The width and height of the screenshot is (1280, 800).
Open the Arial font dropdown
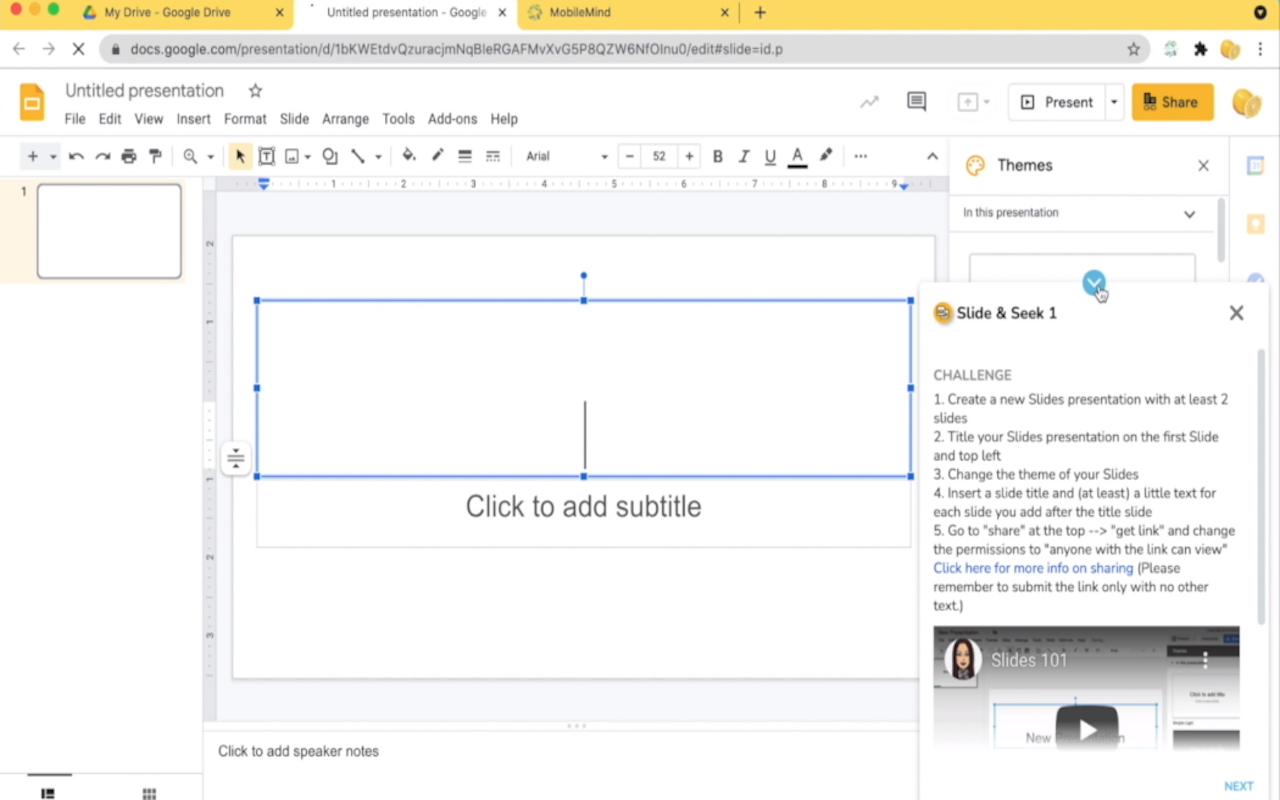(567, 156)
